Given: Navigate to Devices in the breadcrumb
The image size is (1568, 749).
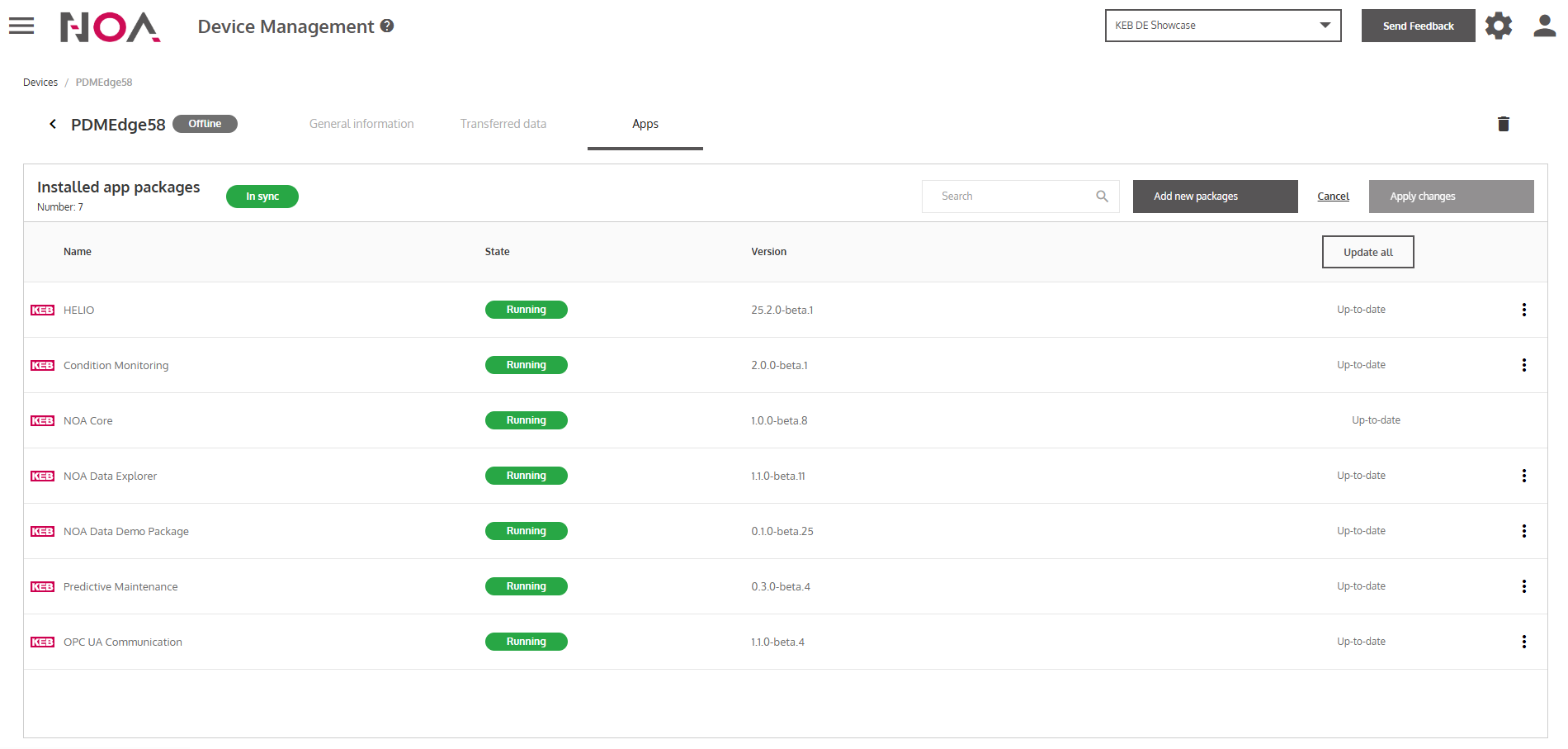Looking at the screenshot, I should point(40,83).
